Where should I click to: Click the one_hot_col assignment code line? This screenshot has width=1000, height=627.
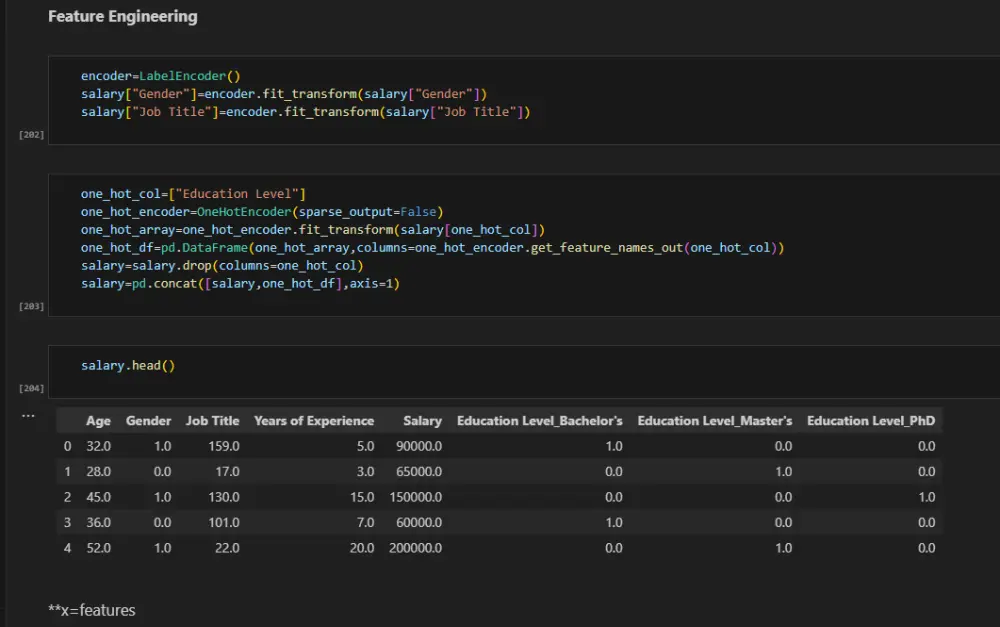(193, 194)
